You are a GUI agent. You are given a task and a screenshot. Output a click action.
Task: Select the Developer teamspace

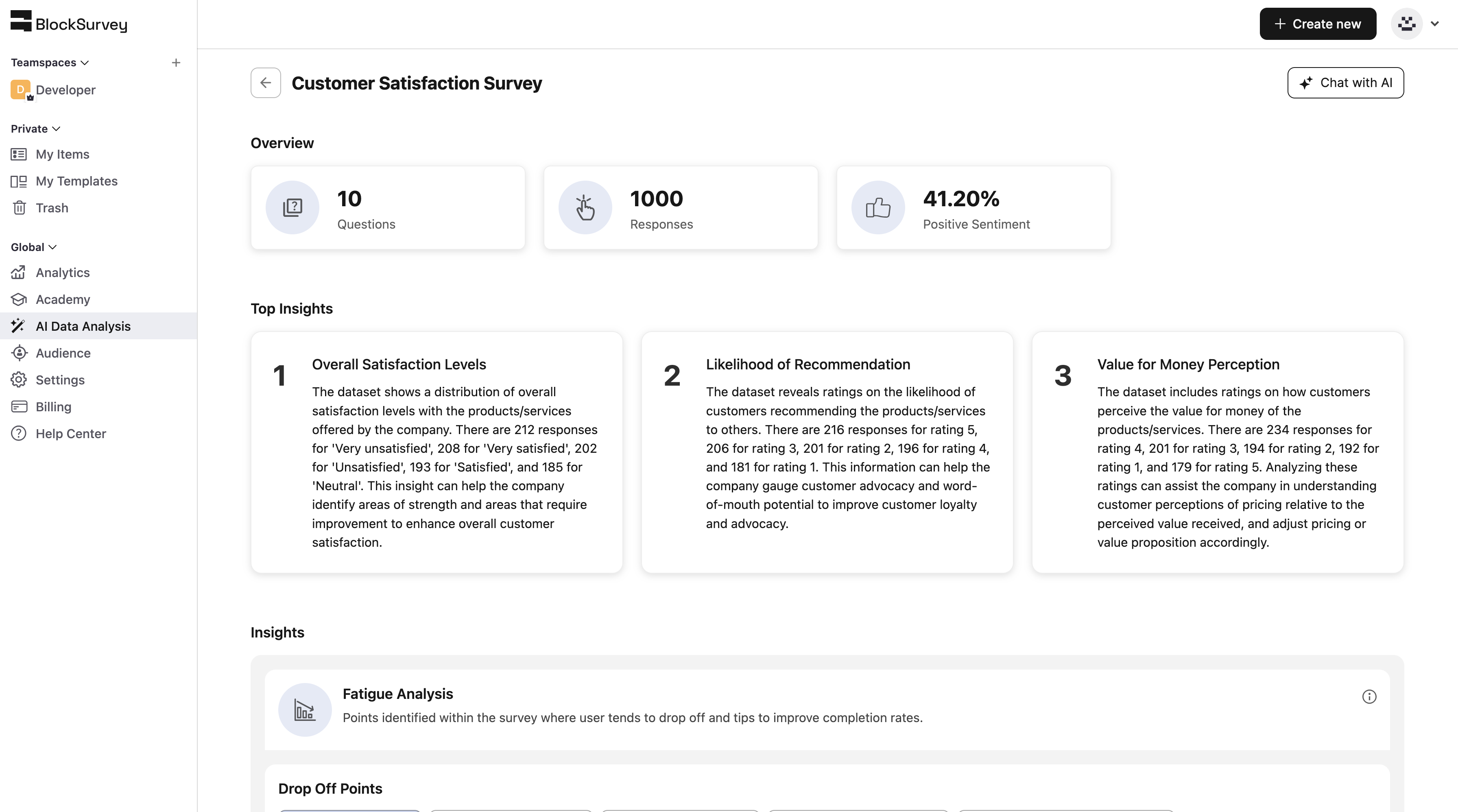point(65,90)
